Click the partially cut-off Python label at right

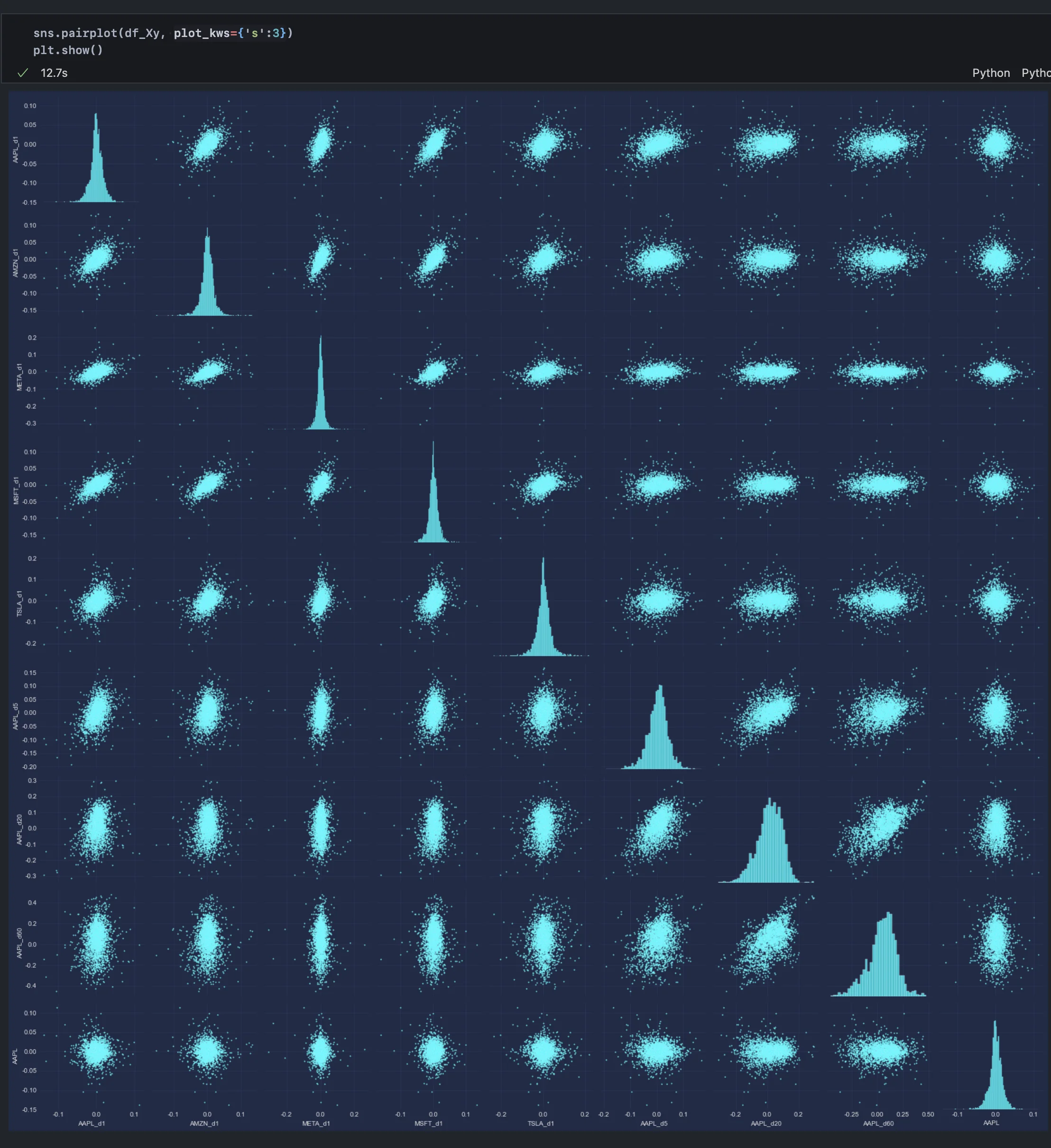[1036, 73]
